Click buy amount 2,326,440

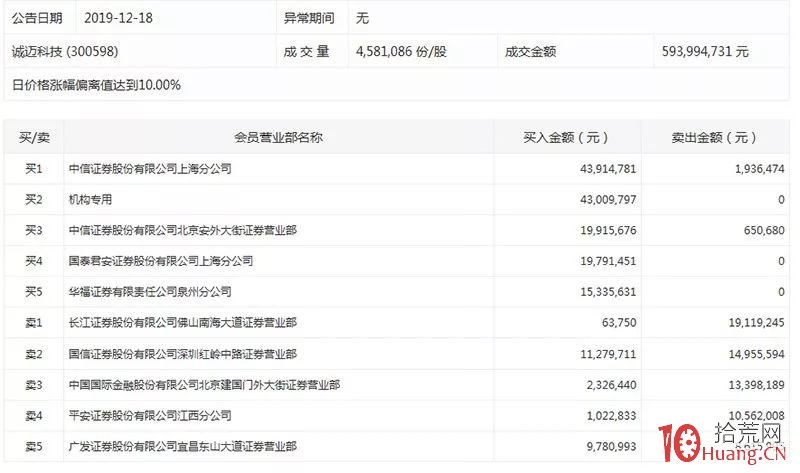point(611,385)
